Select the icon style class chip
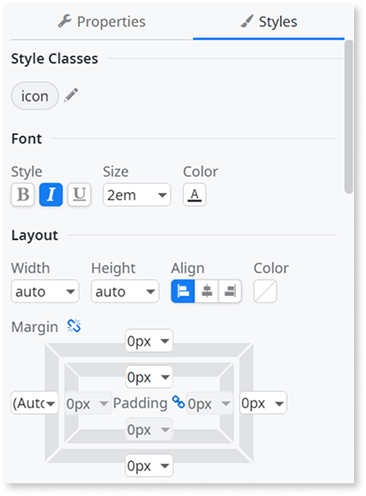The width and height of the screenshot is (366, 496). point(35,96)
